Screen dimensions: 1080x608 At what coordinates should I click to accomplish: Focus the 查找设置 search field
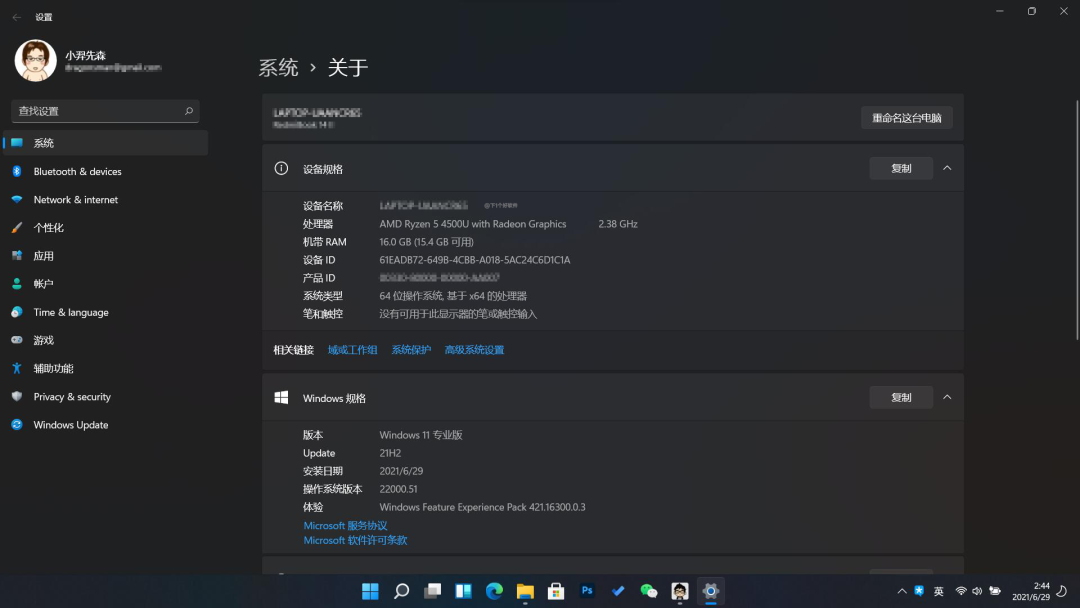pyautogui.click(x=105, y=111)
